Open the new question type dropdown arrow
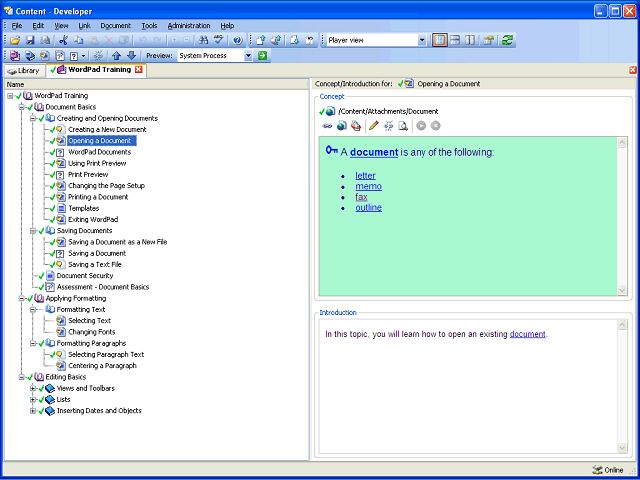Screen dimensions: 640x480 pyautogui.click(x=84, y=56)
